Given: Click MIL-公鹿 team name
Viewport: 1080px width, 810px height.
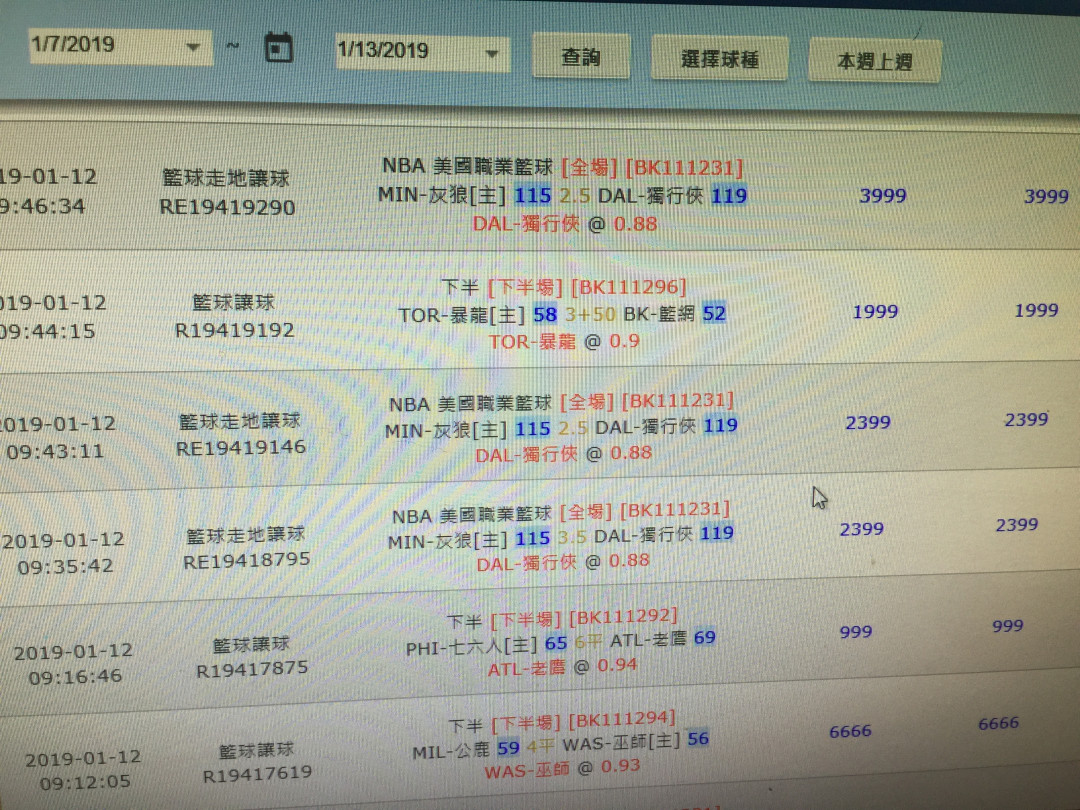Looking at the screenshot, I should coord(450,751).
